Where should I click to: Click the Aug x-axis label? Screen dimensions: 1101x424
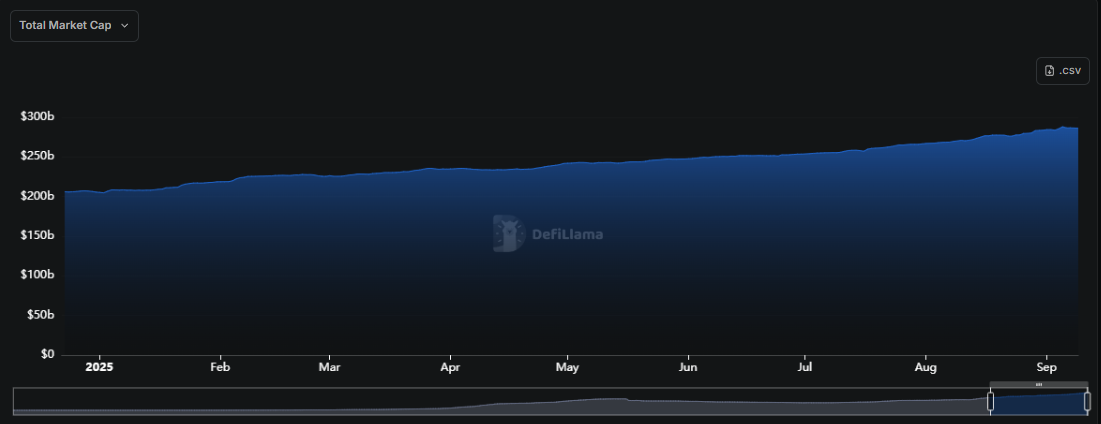(926, 367)
